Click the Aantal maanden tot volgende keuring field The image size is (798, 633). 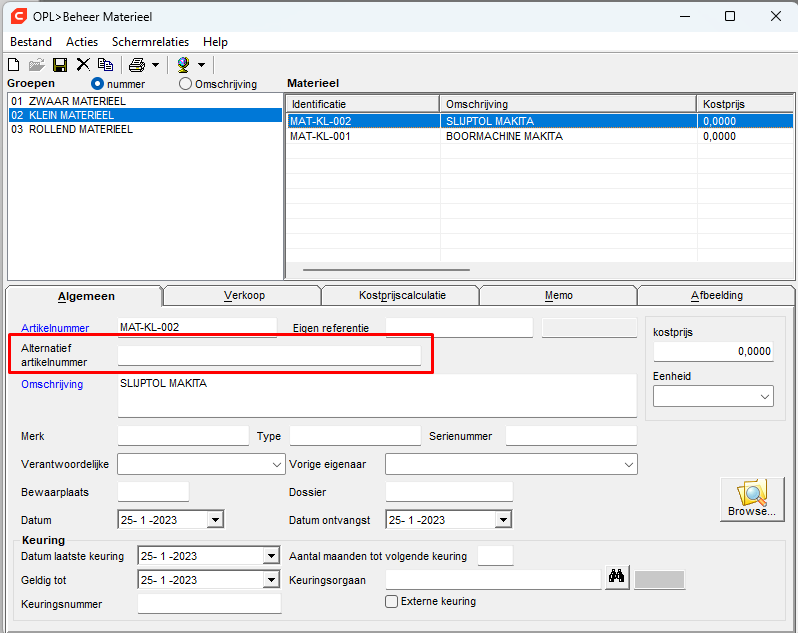pyautogui.click(x=495, y=556)
